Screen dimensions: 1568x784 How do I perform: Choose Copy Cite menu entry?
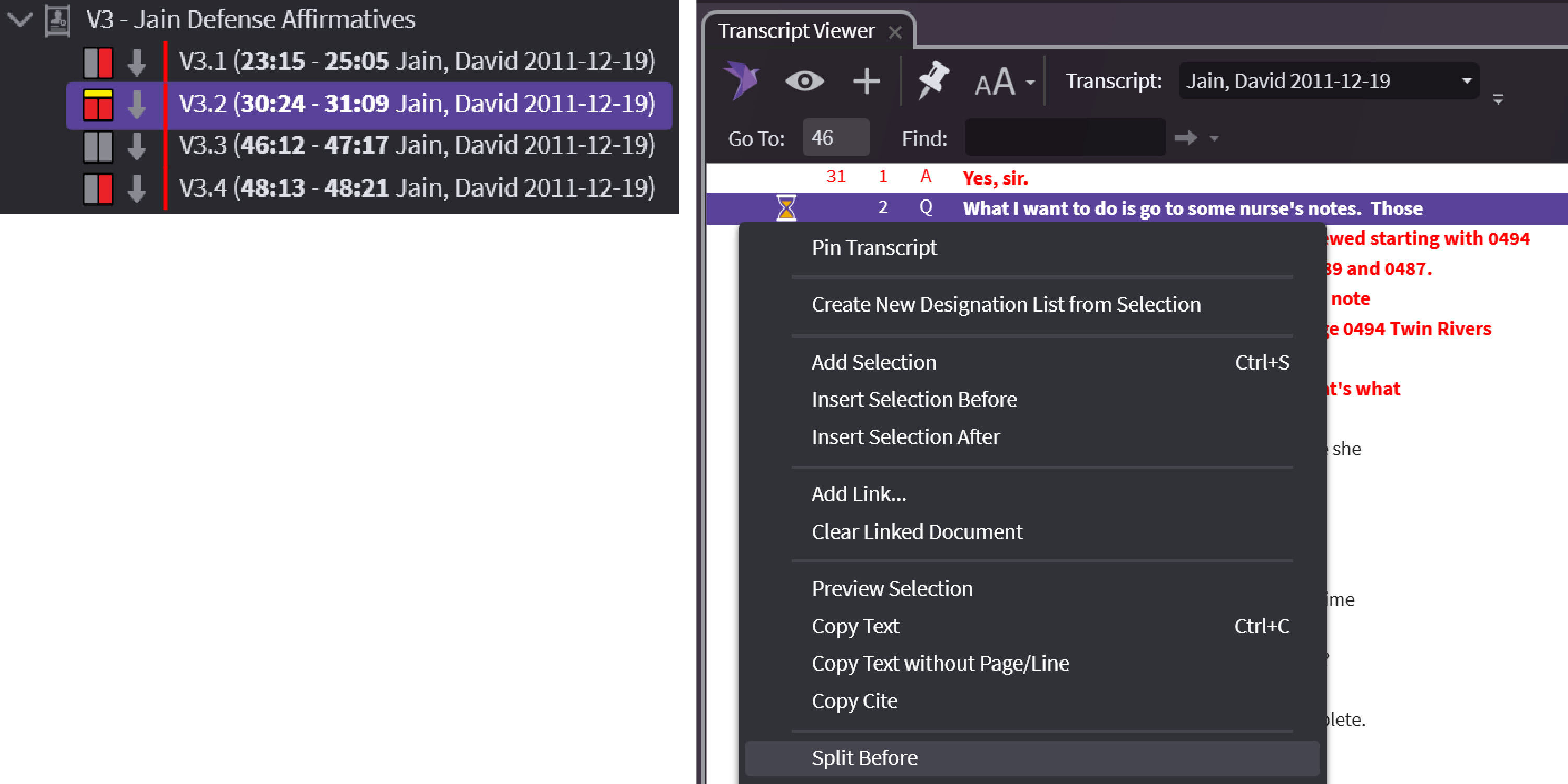pyautogui.click(x=854, y=701)
